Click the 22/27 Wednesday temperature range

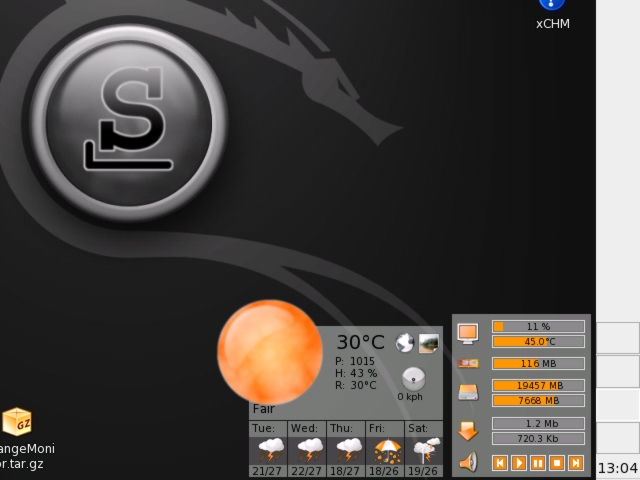(x=306, y=471)
